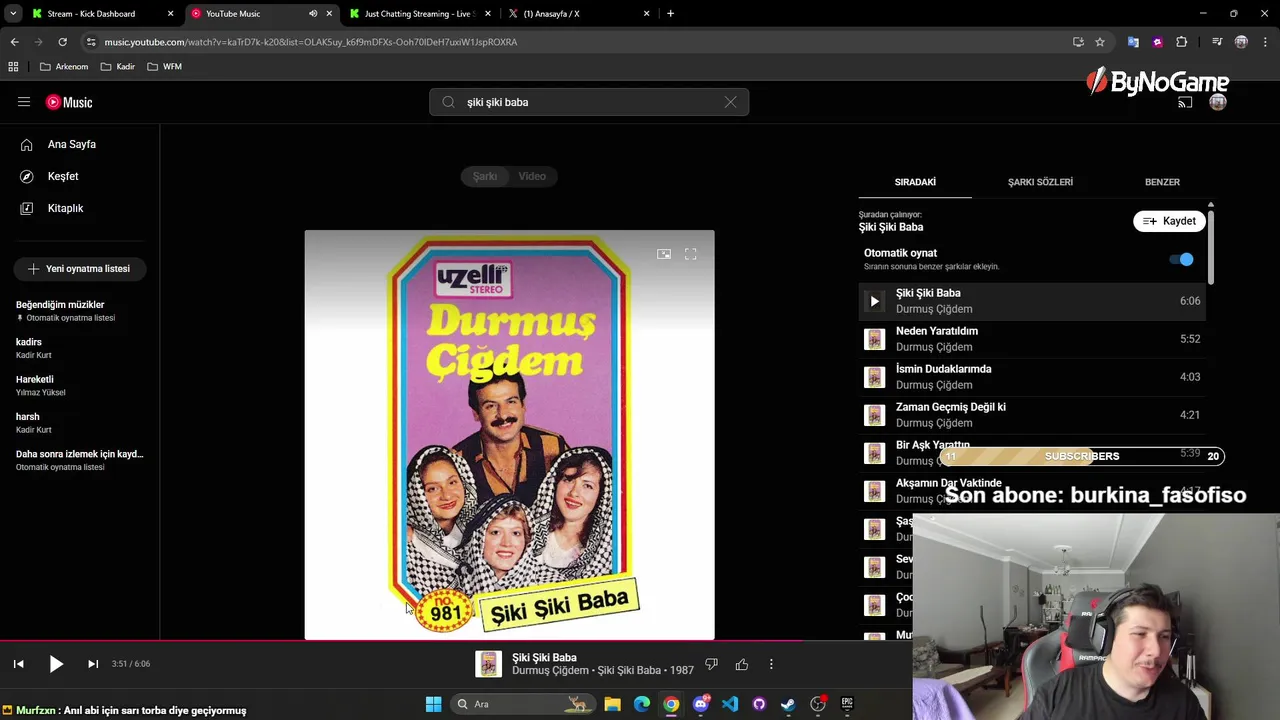Image resolution: width=1280 pixels, height=720 pixels.
Task: Switch to Just Chatting Streaming tab
Action: (420, 14)
